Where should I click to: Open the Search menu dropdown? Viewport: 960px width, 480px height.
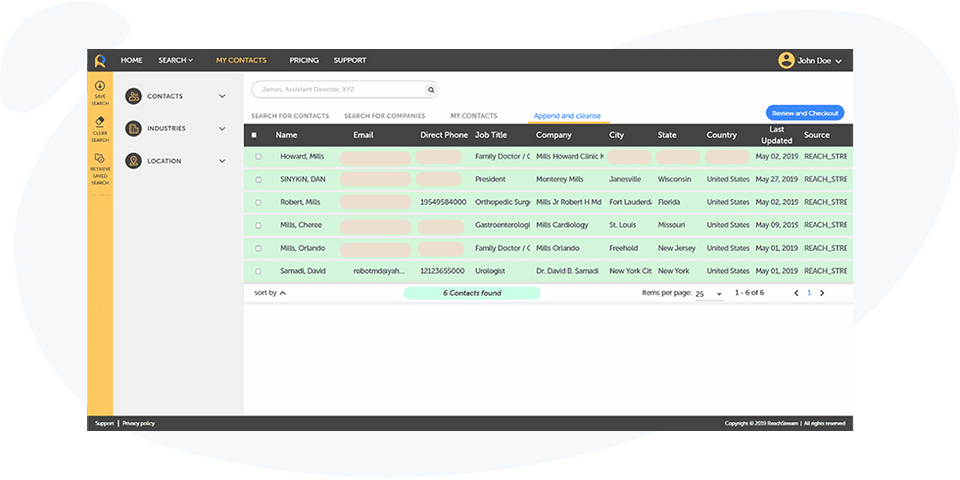point(176,60)
